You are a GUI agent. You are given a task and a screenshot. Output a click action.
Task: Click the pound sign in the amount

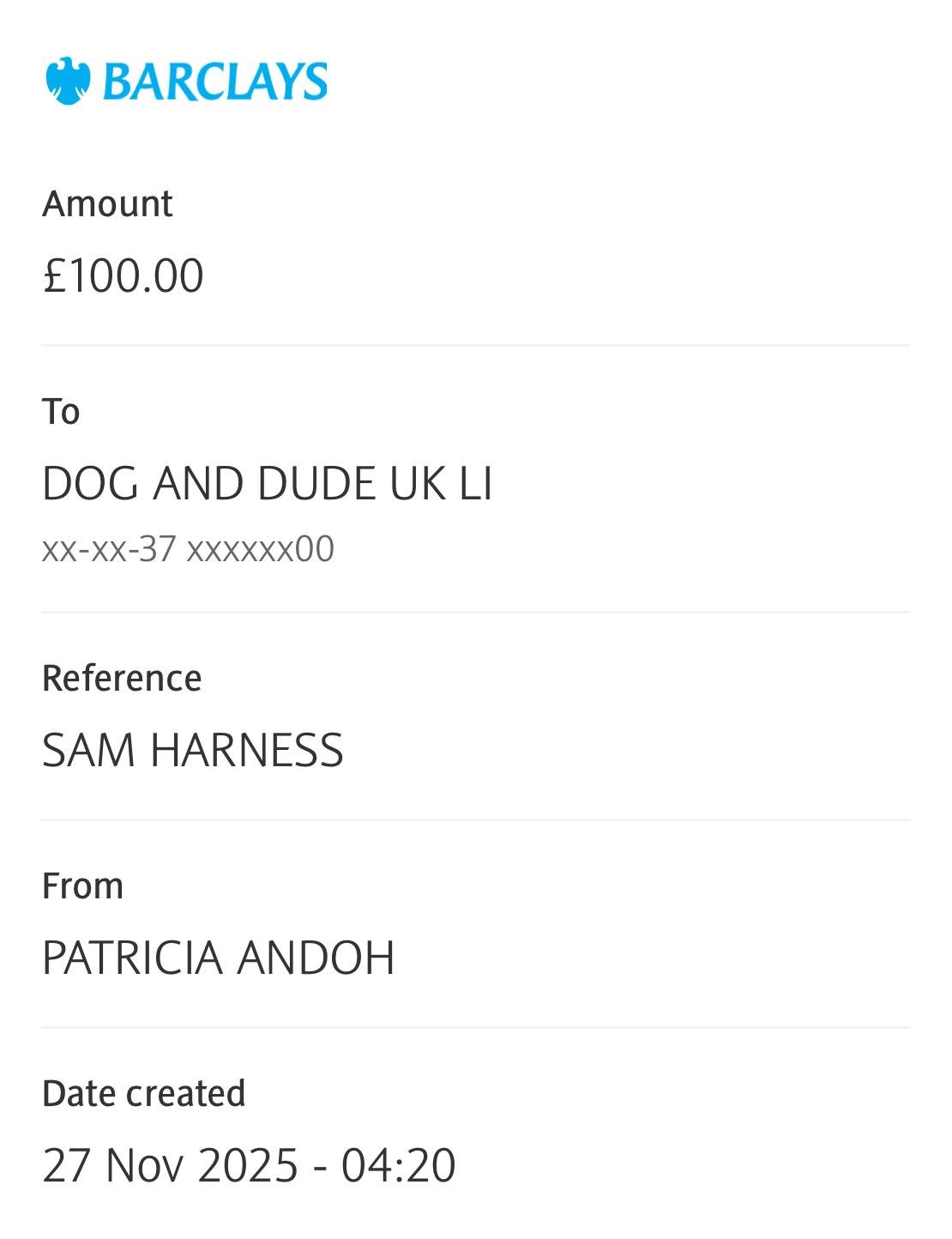(x=54, y=276)
